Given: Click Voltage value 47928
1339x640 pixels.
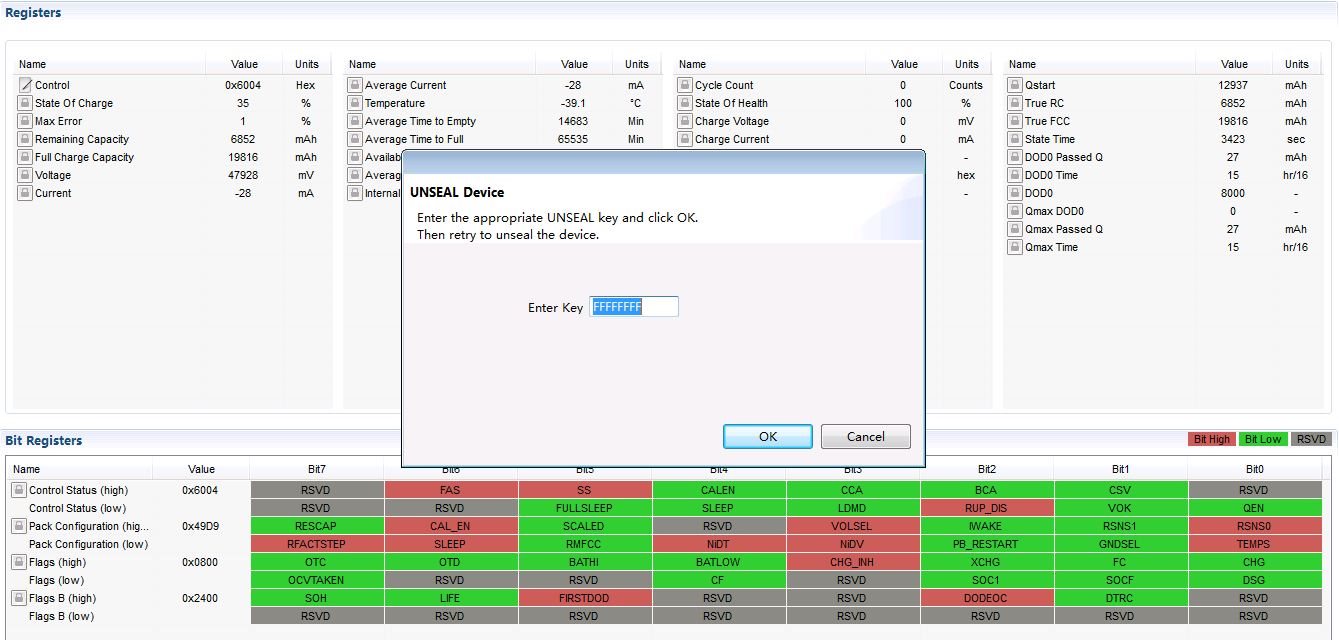Looking at the screenshot, I should pyautogui.click(x=243, y=175).
